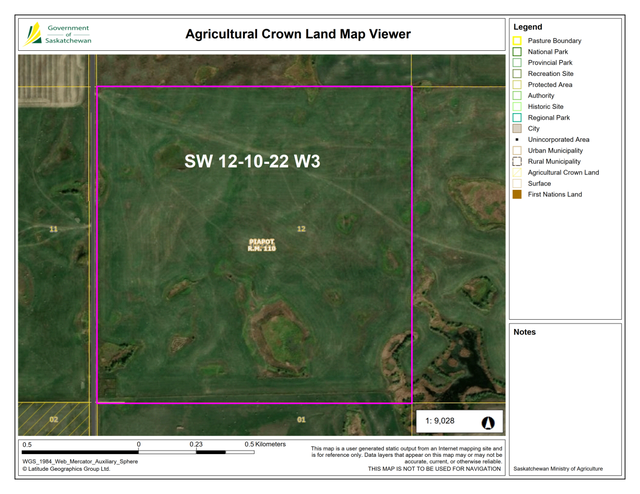The height and width of the screenshot is (494, 640).
Task: Click the Government of Saskatchewan logo
Action: [58, 34]
